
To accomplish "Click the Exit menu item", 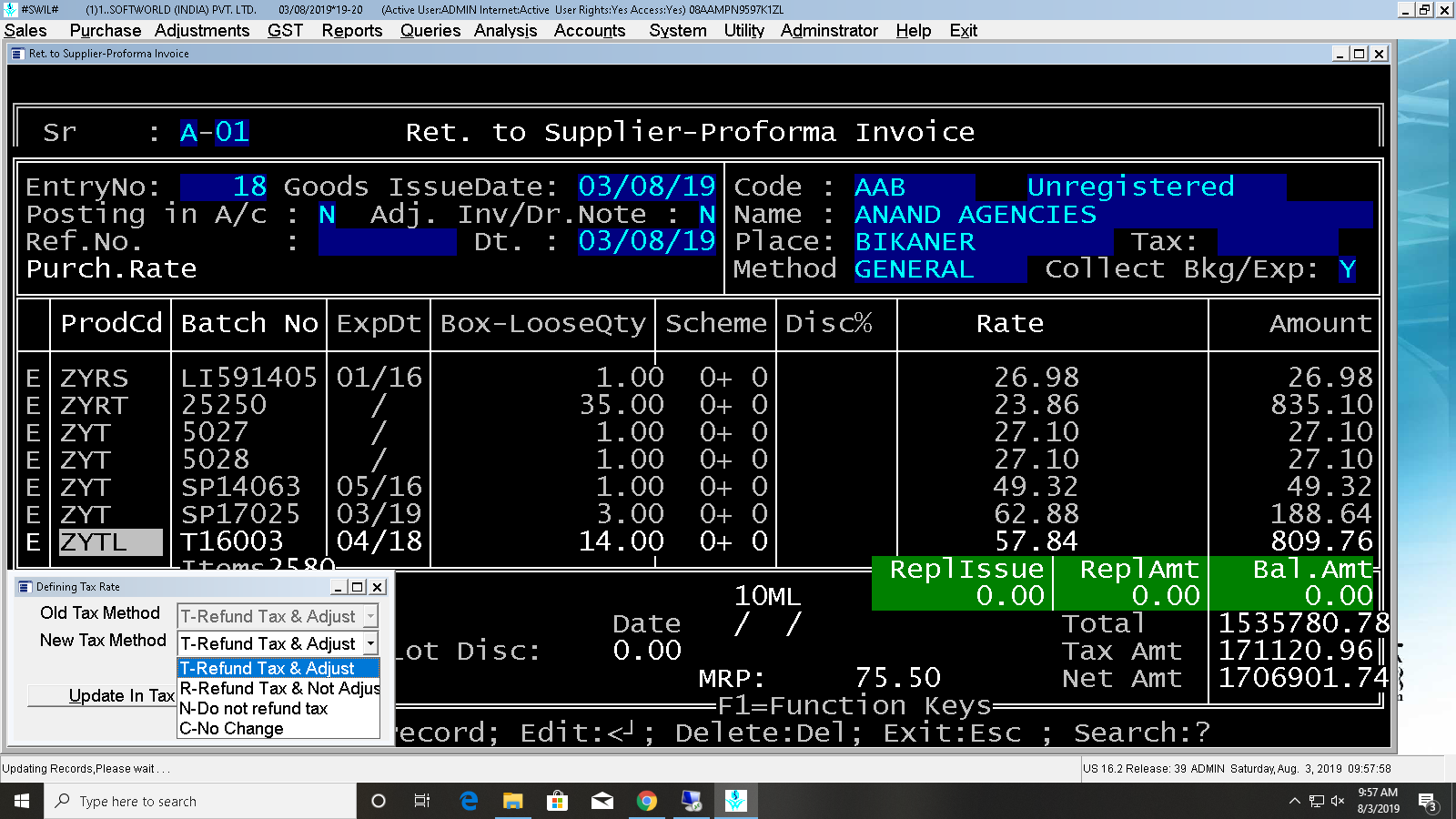I will [x=963, y=30].
